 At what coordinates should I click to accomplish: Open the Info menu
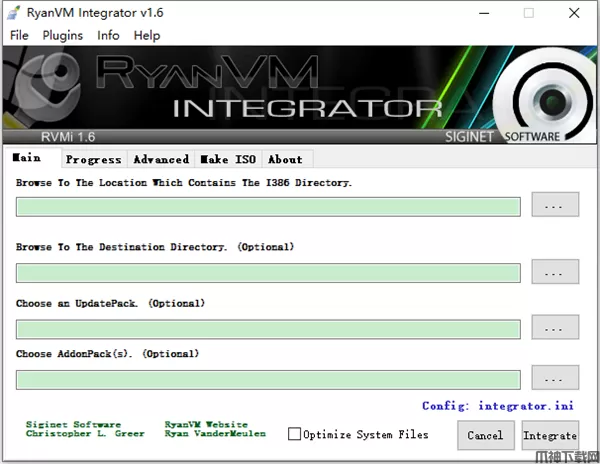tap(108, 36)
